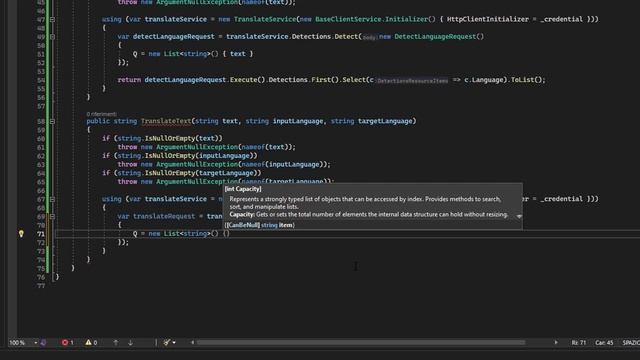Expand the tooltip overloads arrow in IntelliSense popup
This screenshot has width=640, height=360.
click(519, 216)
